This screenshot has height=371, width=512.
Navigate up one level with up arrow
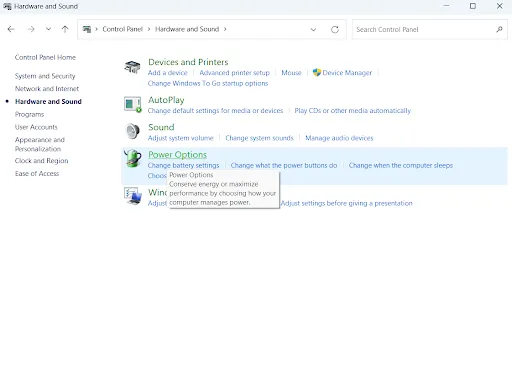pyautogui.click(x=65, y=29)
